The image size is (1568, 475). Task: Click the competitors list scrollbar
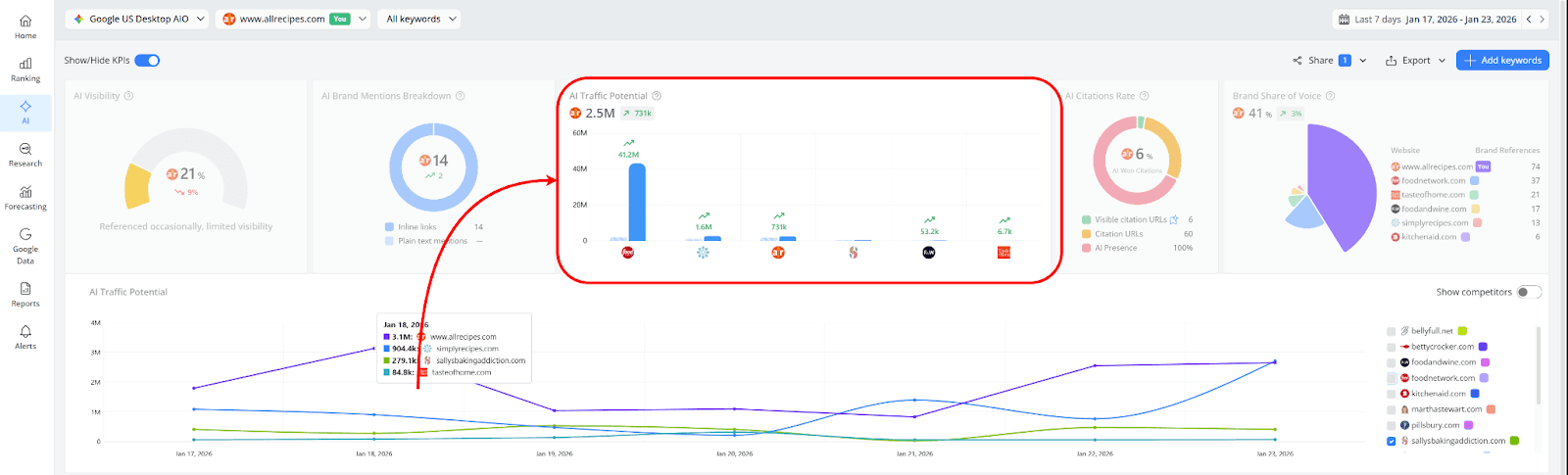point(1537,365)
